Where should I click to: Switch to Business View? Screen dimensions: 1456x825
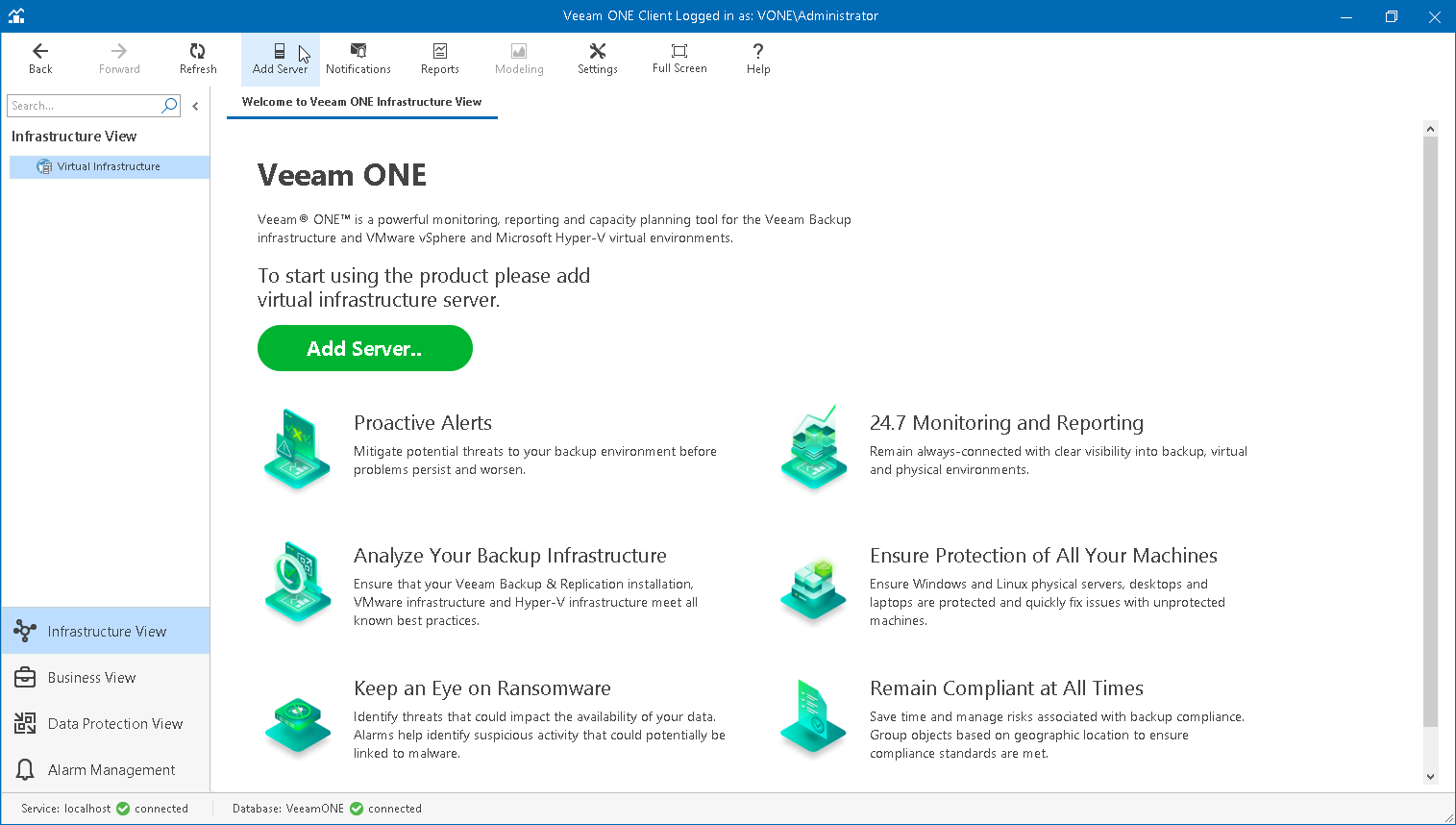106,677
